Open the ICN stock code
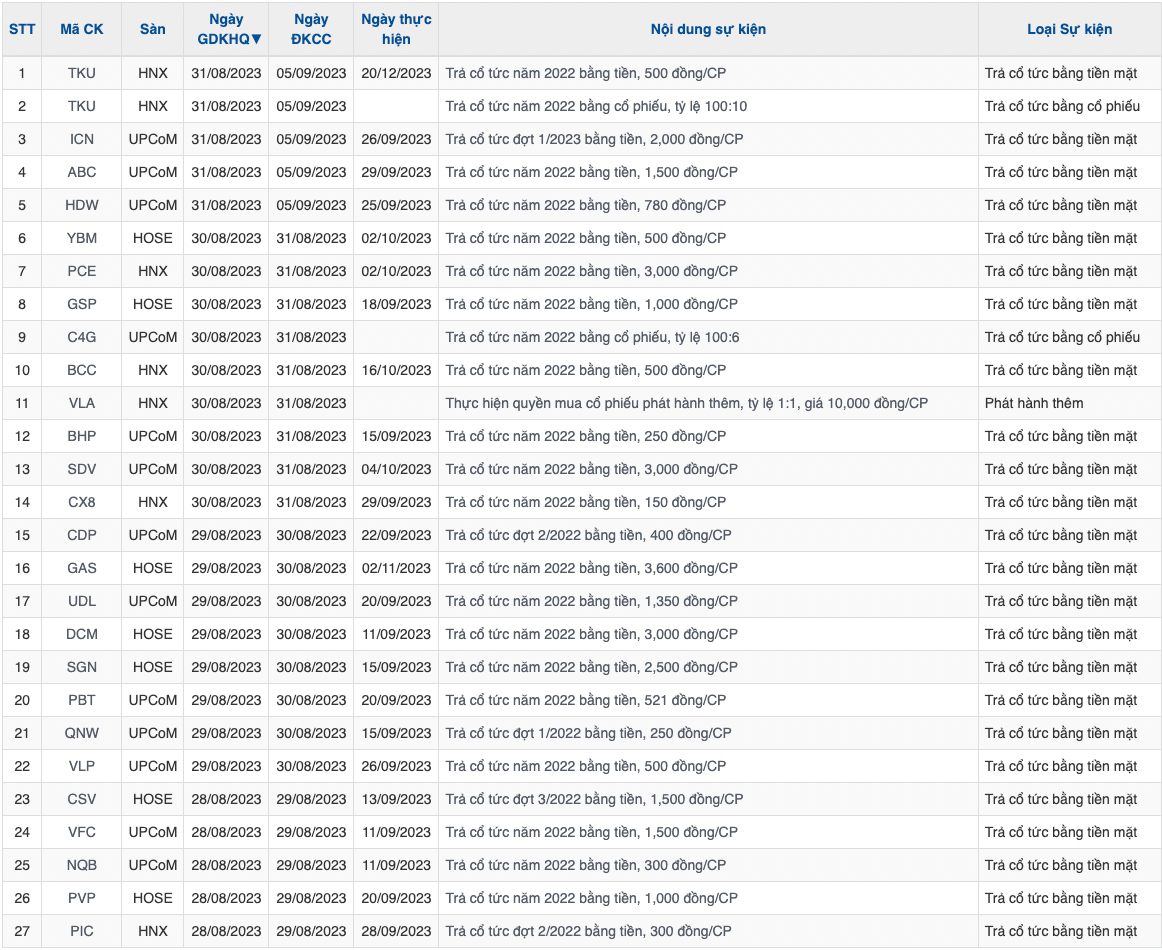The height and width of the screenshot is (950, 1162). click(x=82, y=139)
